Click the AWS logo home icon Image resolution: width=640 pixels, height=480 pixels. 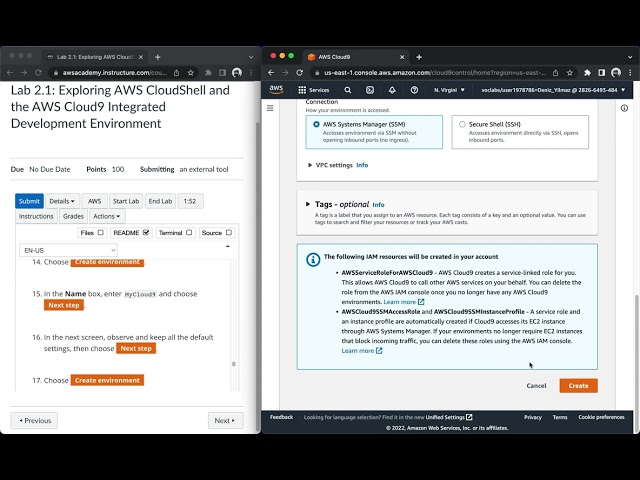coord(276,89)
